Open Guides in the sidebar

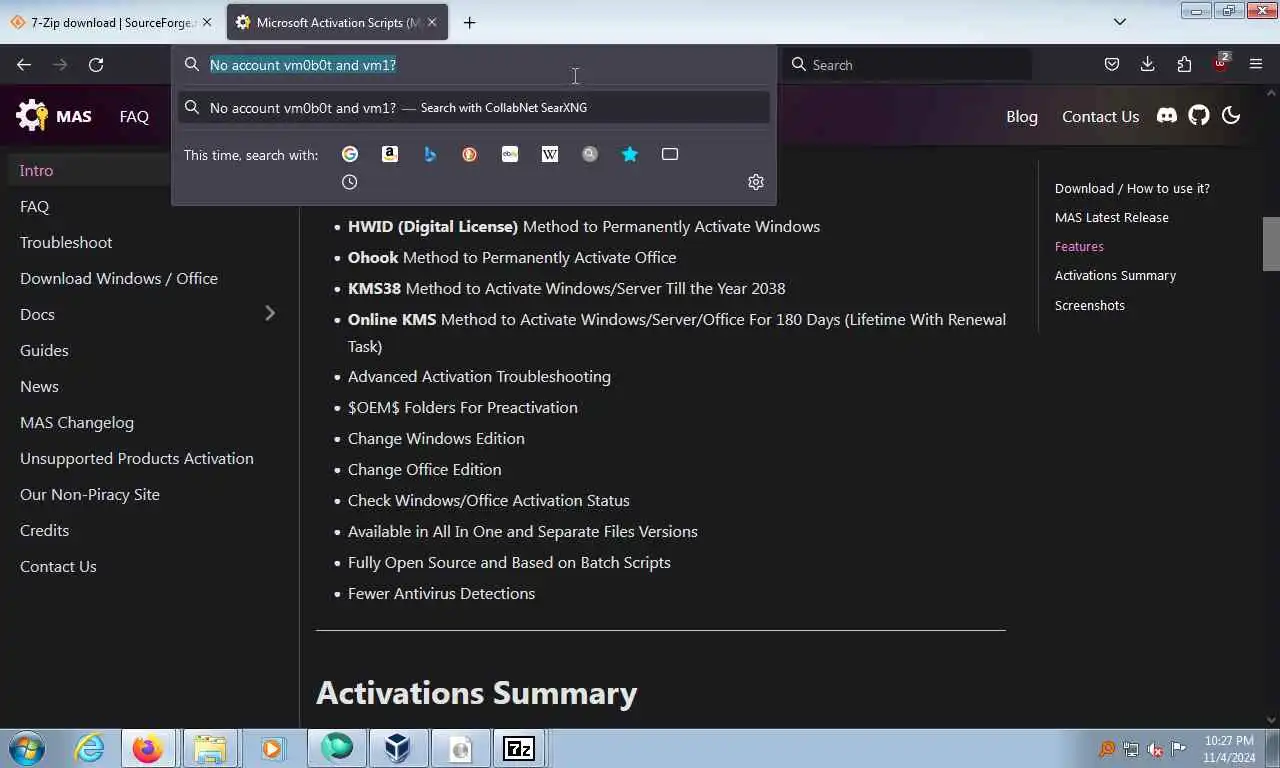point(44,350)
